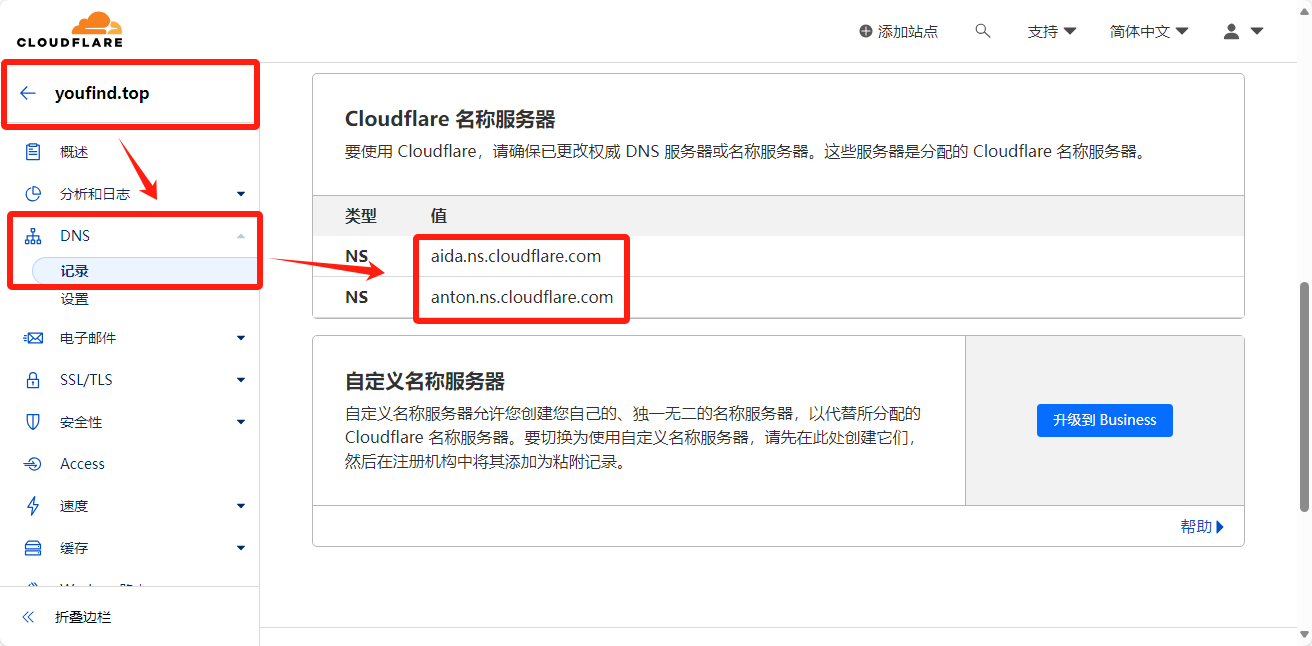Image resolution: width=1312 pixels, height=646 pixels.
Task: Expand the 缓存 section arrow
Action: 240,548
